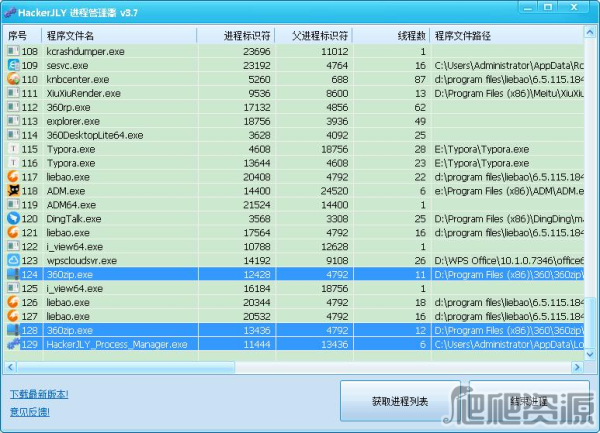Click thread count 87

(420, 79)
